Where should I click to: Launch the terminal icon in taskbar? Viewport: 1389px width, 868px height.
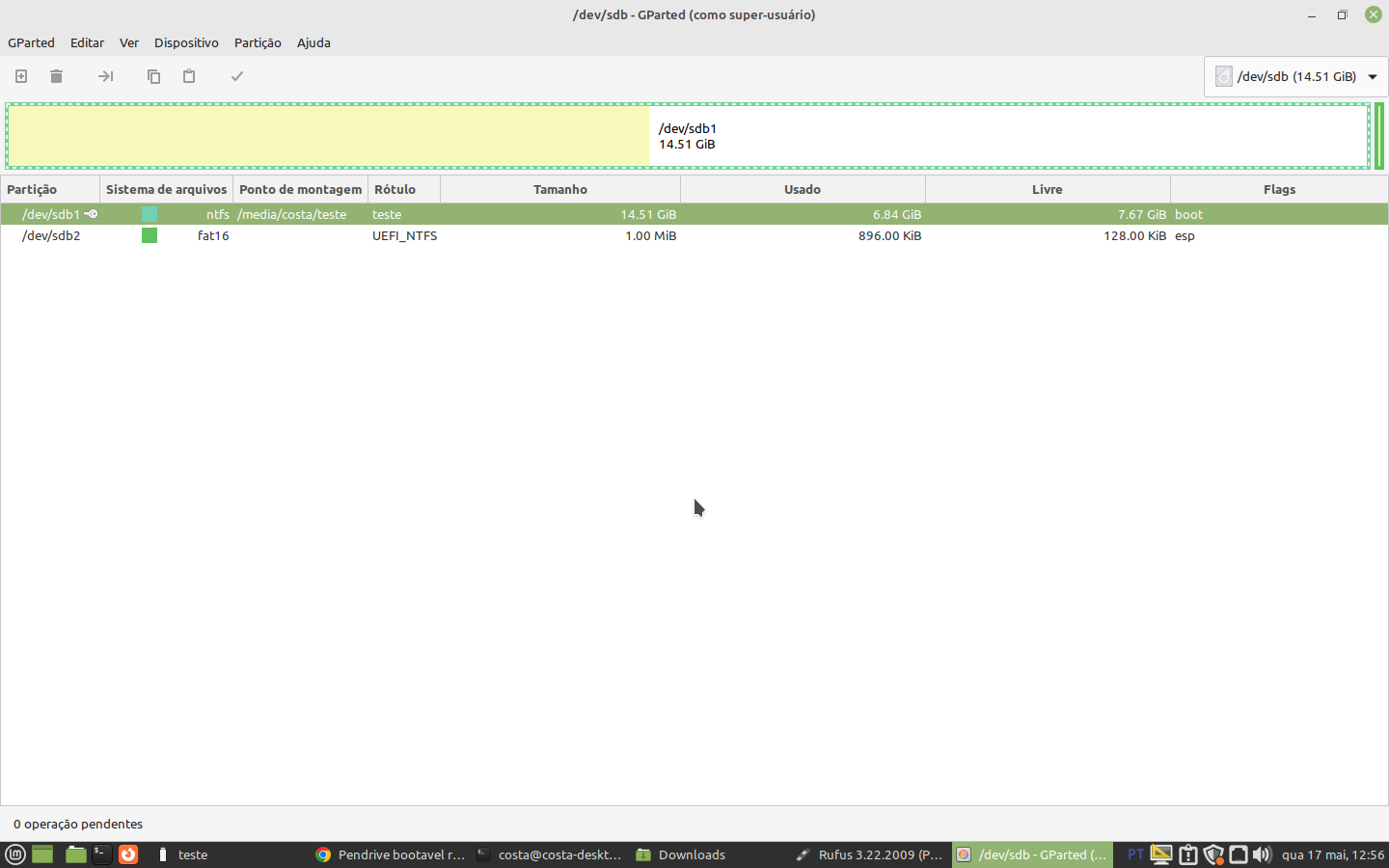(x=101, y=854)
